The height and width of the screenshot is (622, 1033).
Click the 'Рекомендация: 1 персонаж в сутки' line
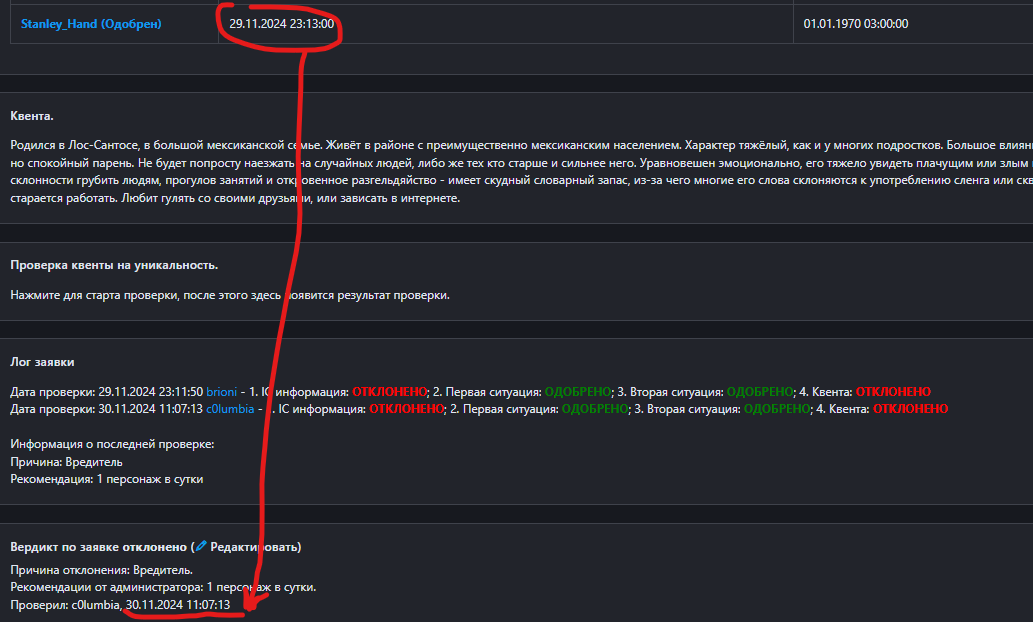coord(107,479)
